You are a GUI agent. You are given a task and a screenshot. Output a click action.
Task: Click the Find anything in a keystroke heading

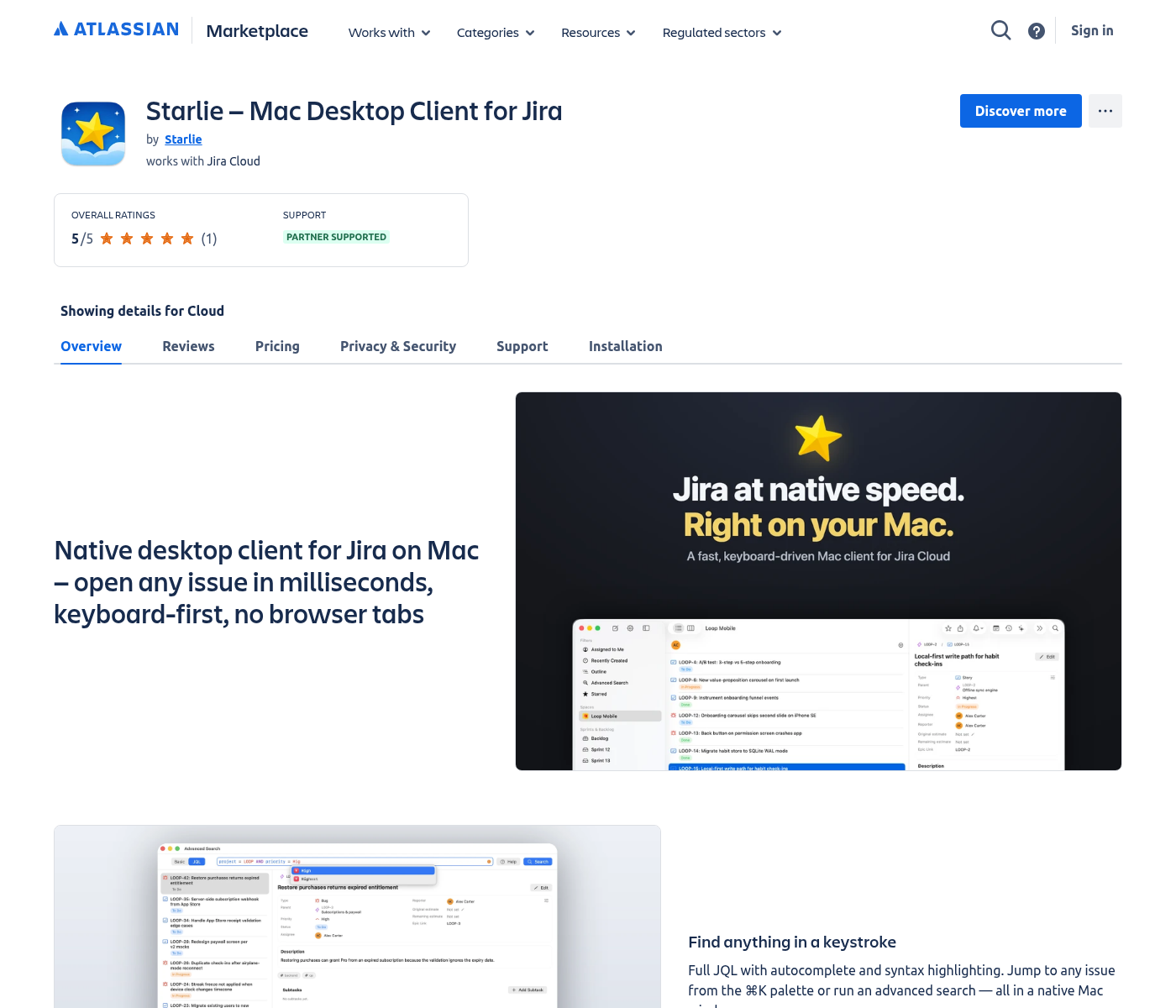click(x=792, y=942)
